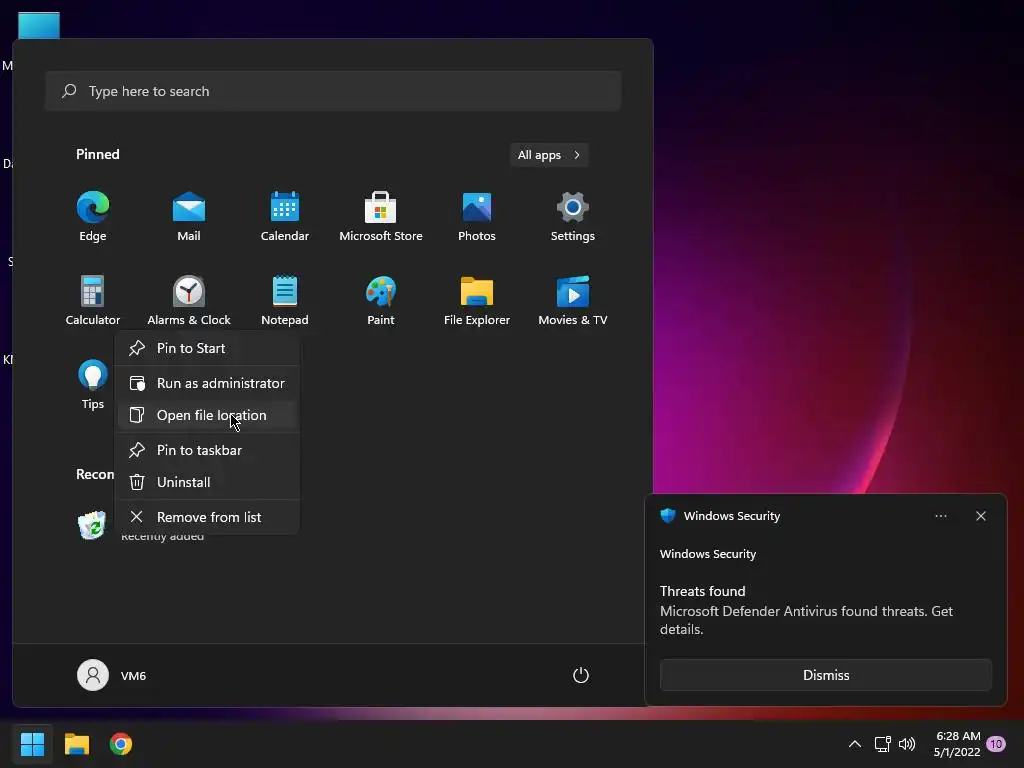Select Uninstall from context menu
The width and height of the screenshot is (1024, 768).
pyautogui.click(x=208, y=483)
